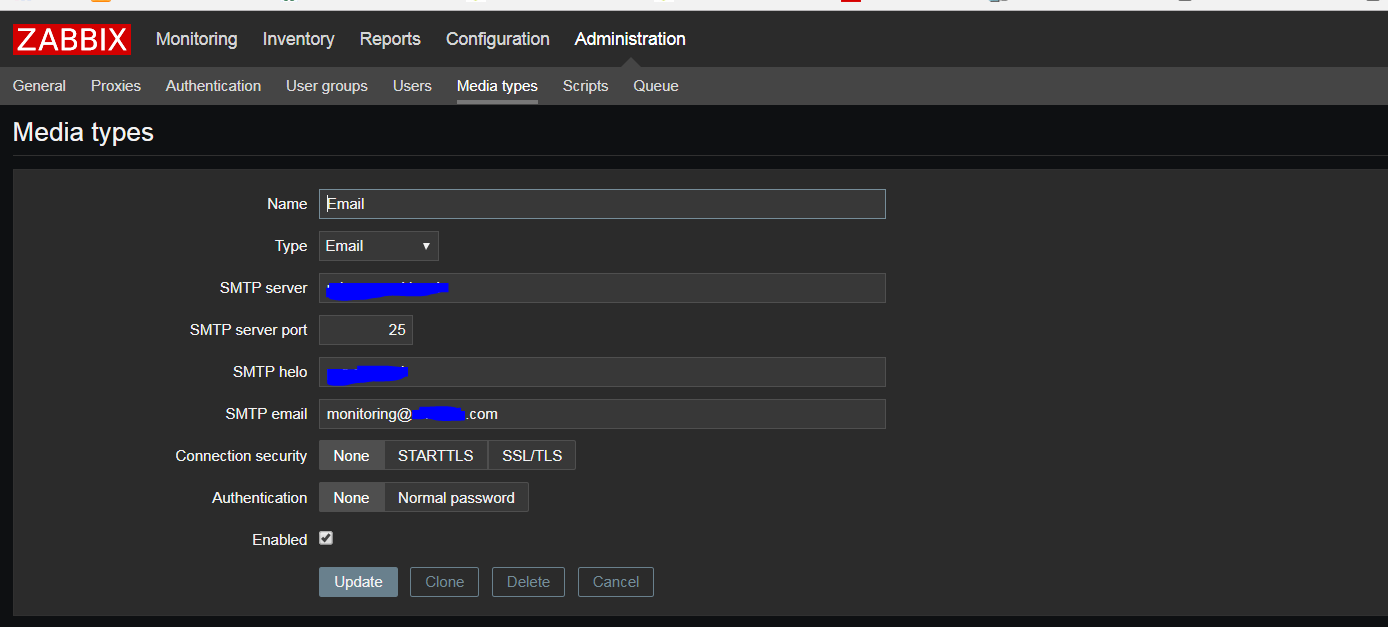Enable STARTTLS connection security
Screen dimensions: 1388x627
[x=435, y=455]
